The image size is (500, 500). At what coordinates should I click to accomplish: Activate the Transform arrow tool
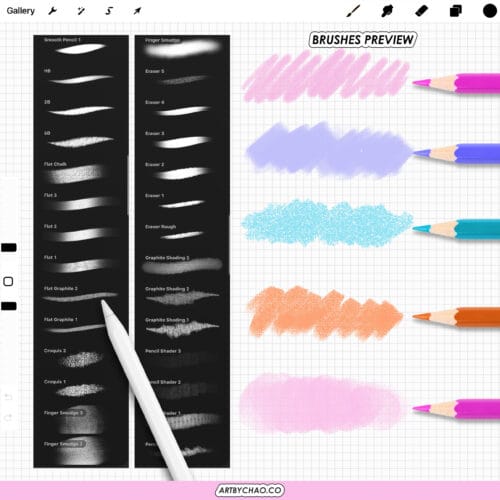tap(137, 11)
